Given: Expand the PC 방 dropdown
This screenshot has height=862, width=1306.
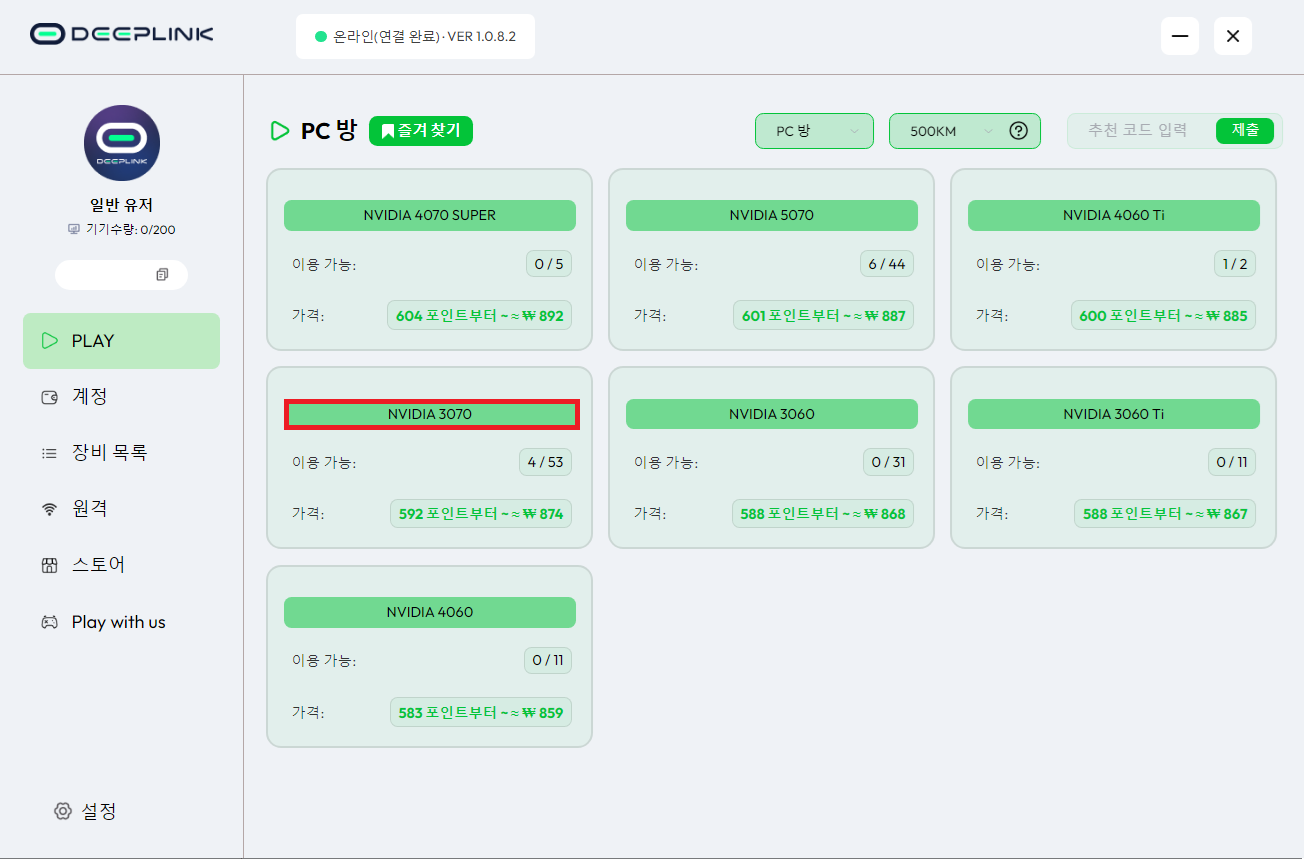Looking at the screenshot, I should (814, 131).
